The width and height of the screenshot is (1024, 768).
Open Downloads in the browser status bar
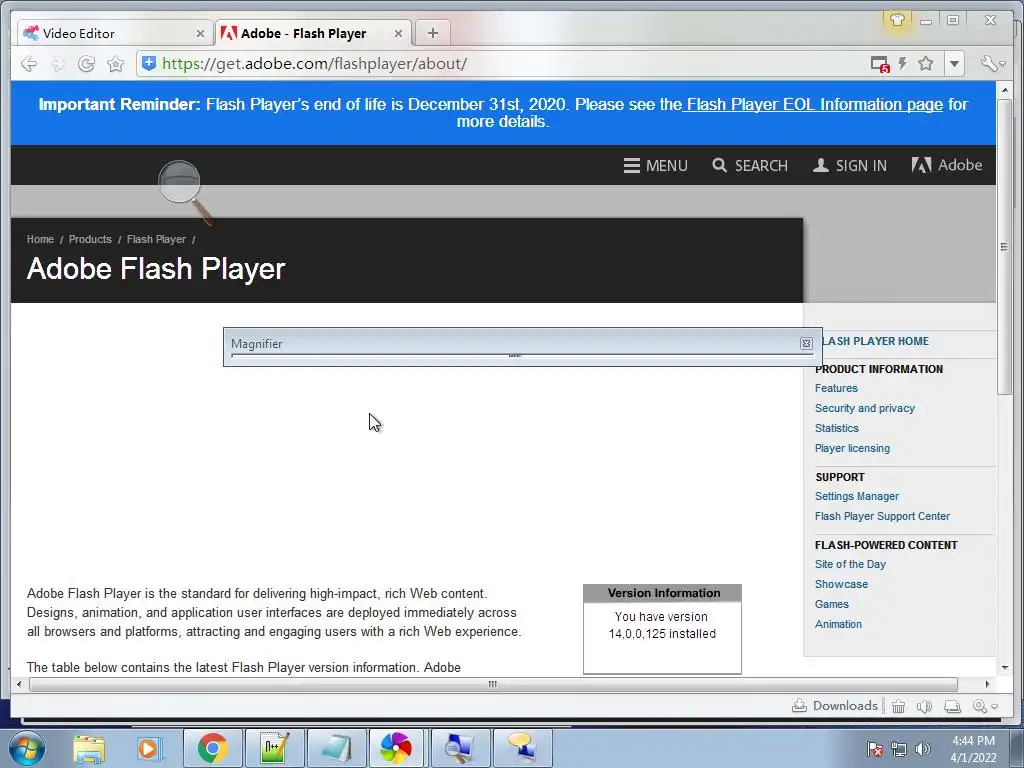click(x=835, y=706)
